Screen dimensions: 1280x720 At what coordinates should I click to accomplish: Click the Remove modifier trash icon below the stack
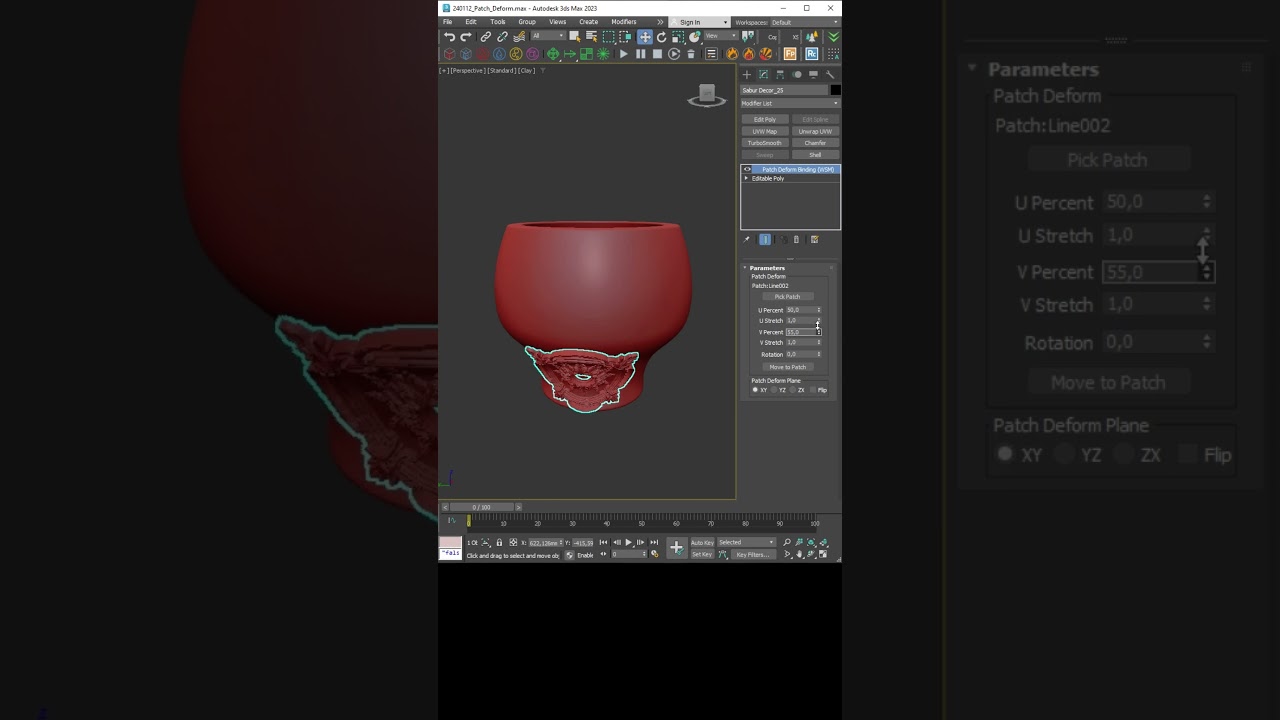tap(796, 239)
